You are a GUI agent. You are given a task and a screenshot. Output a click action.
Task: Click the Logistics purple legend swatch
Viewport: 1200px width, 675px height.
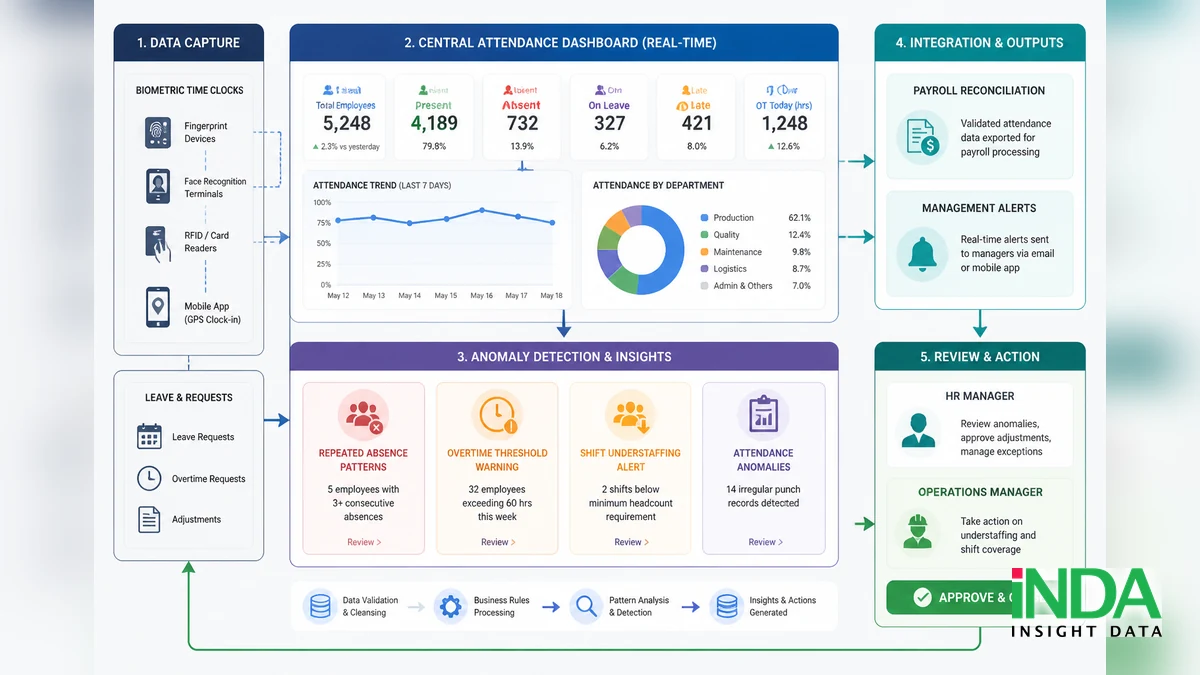tap(704, 269)
